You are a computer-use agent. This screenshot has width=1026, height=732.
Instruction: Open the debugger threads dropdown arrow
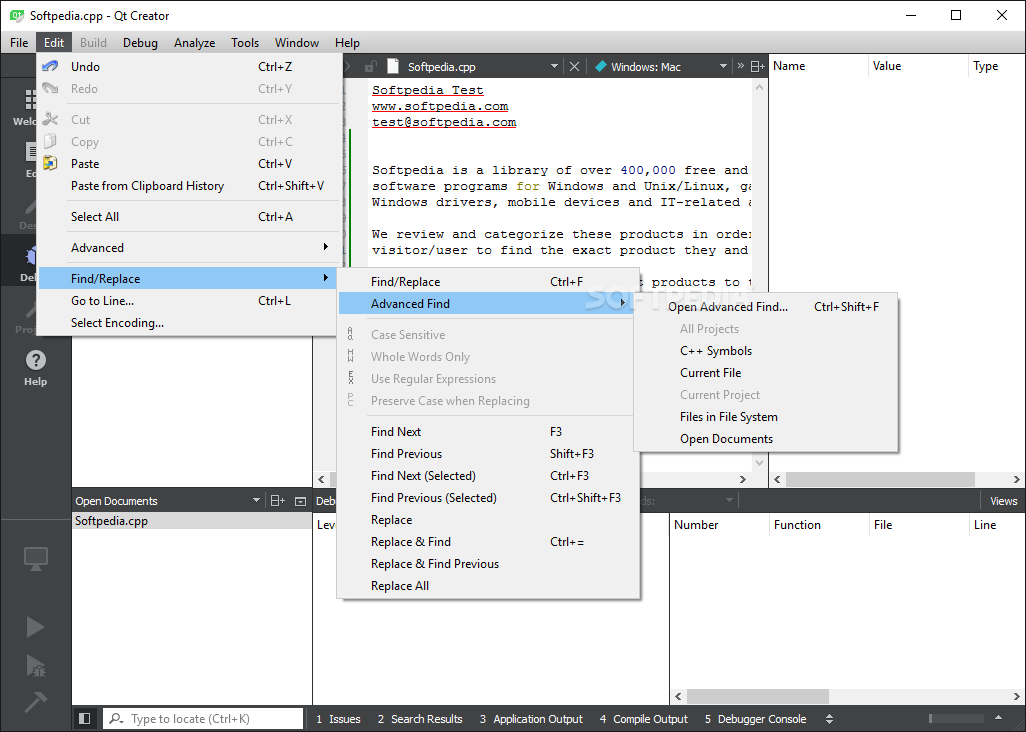[x=729, y=501]
